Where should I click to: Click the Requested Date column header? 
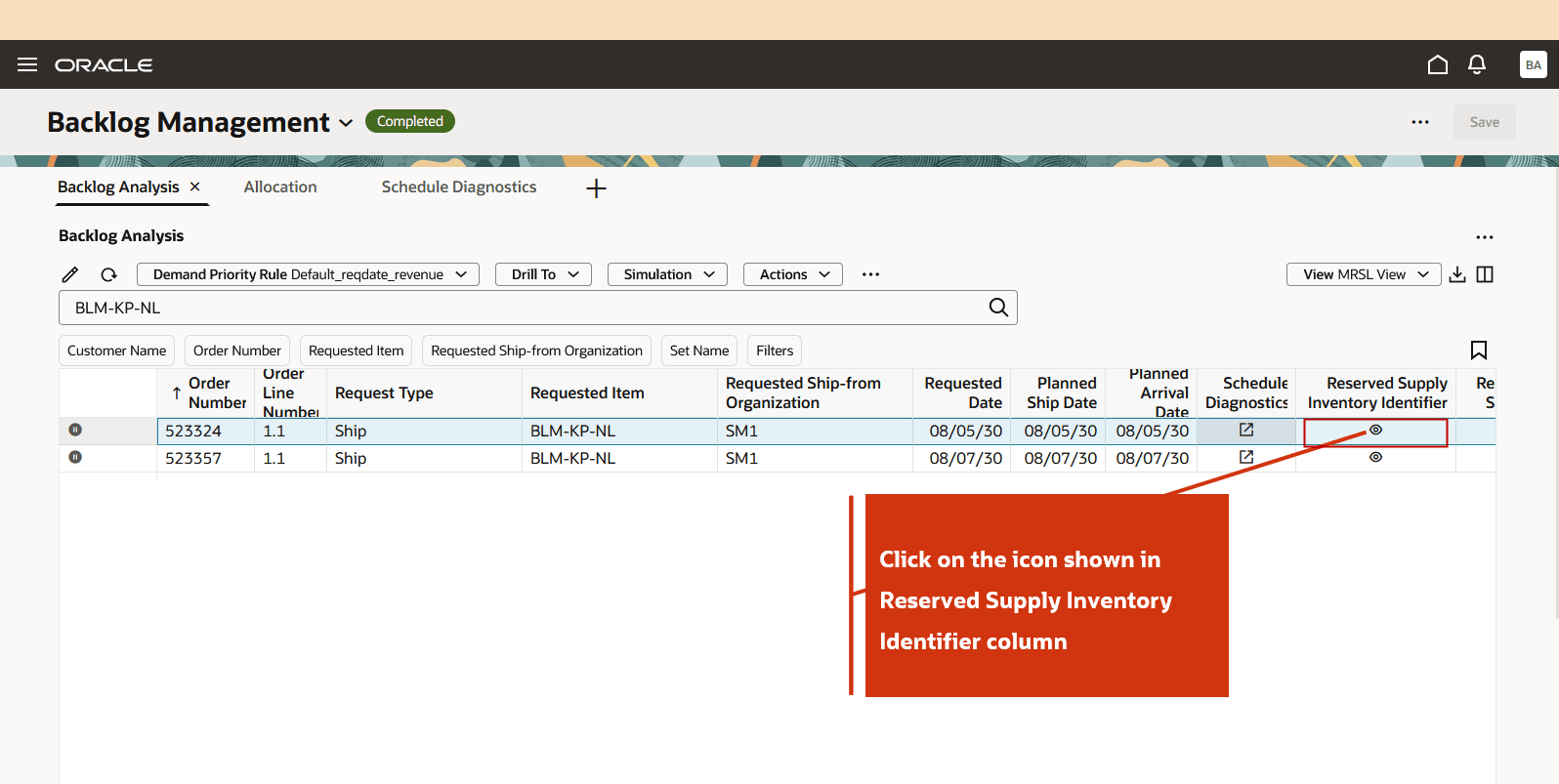click(x=963, y=392)
